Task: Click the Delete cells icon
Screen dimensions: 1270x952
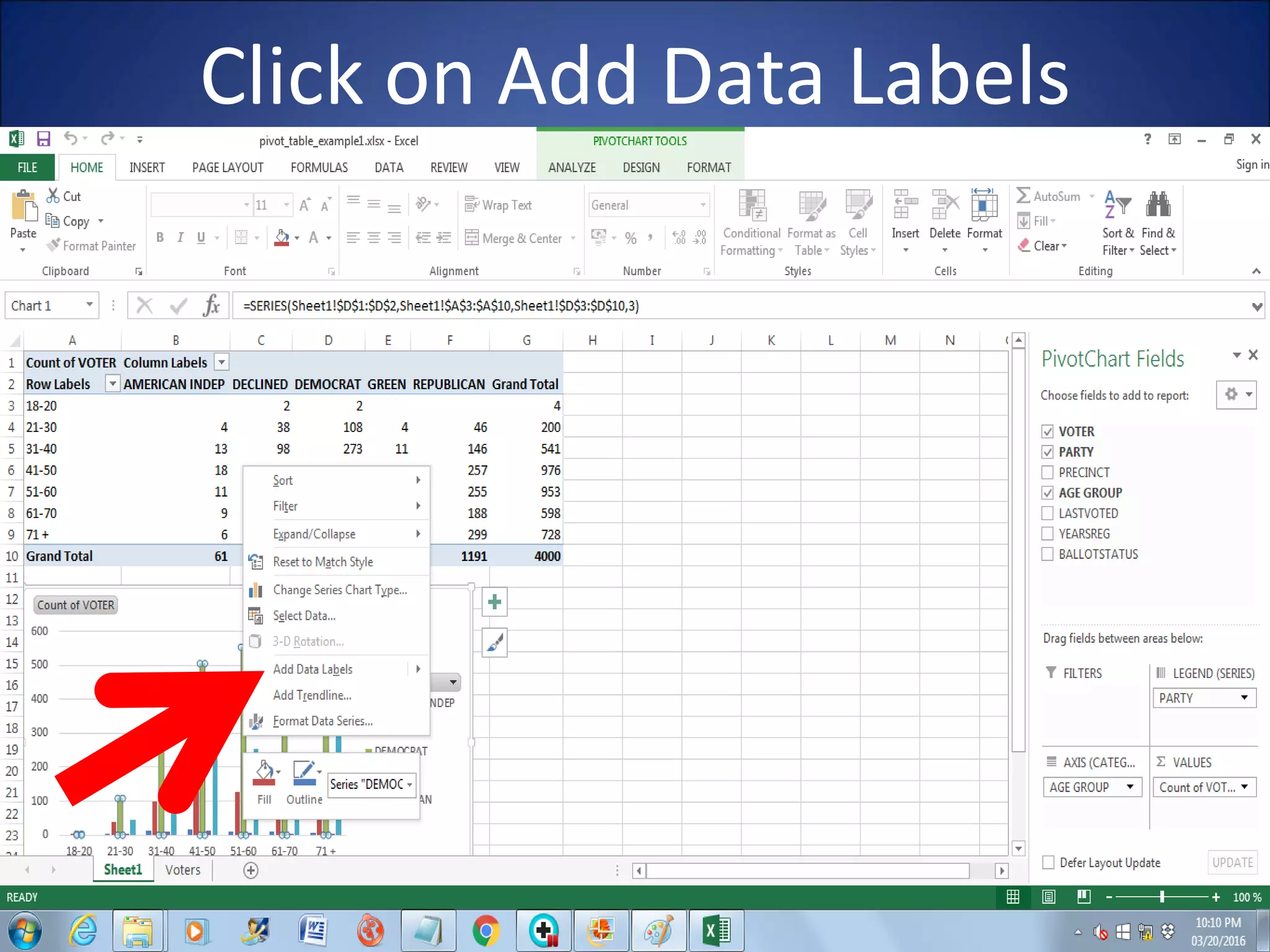Action: pos(945,205)
